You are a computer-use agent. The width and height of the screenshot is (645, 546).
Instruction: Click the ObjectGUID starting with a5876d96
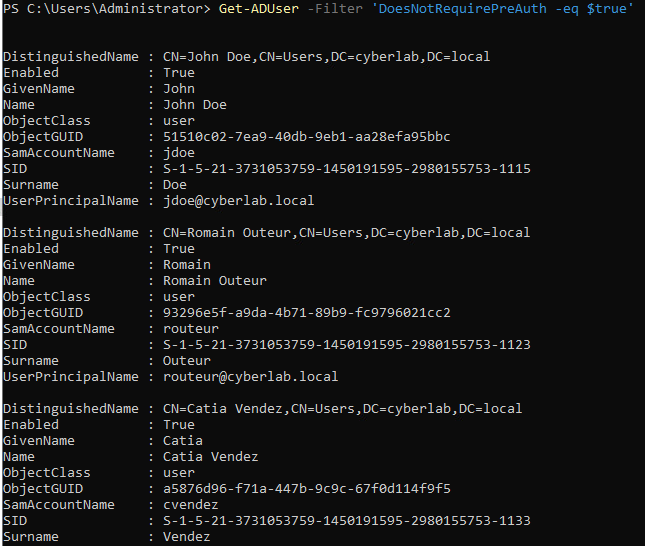click(x=306, y=489)
